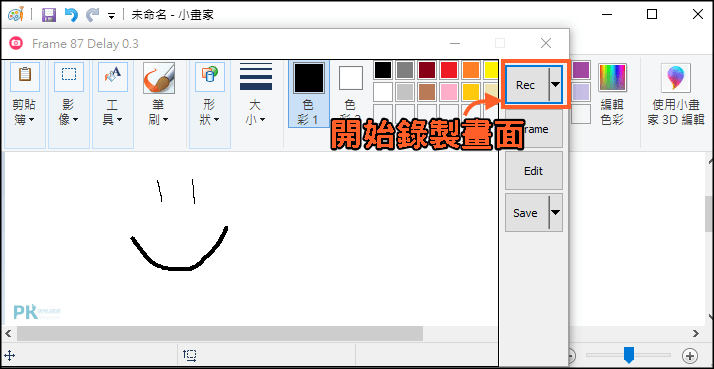Click the horizontal scrollbar under the canvas
The image size is (714, 369).
(220, 333)
